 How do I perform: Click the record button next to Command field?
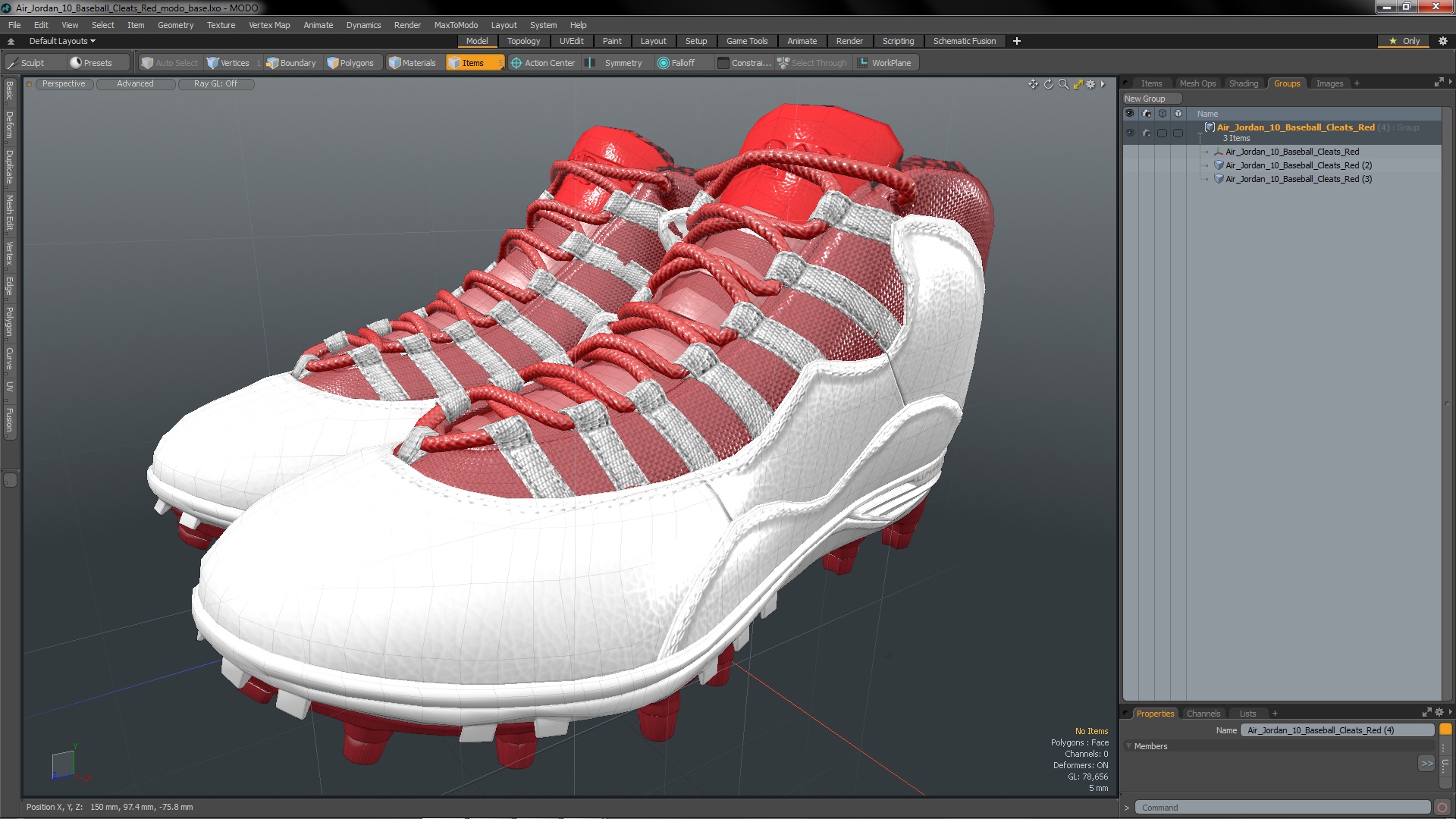point(1442,808)
